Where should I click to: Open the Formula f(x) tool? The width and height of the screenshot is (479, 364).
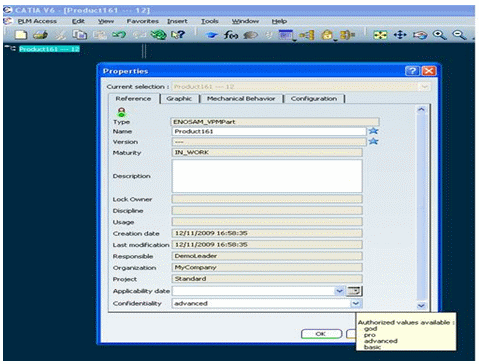pos(231,35)
